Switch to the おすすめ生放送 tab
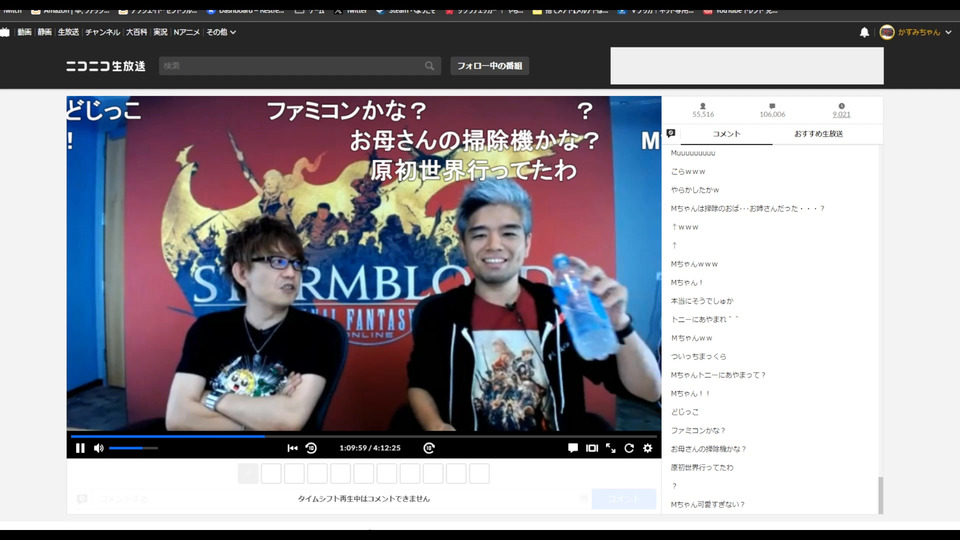 click(819, 133)
